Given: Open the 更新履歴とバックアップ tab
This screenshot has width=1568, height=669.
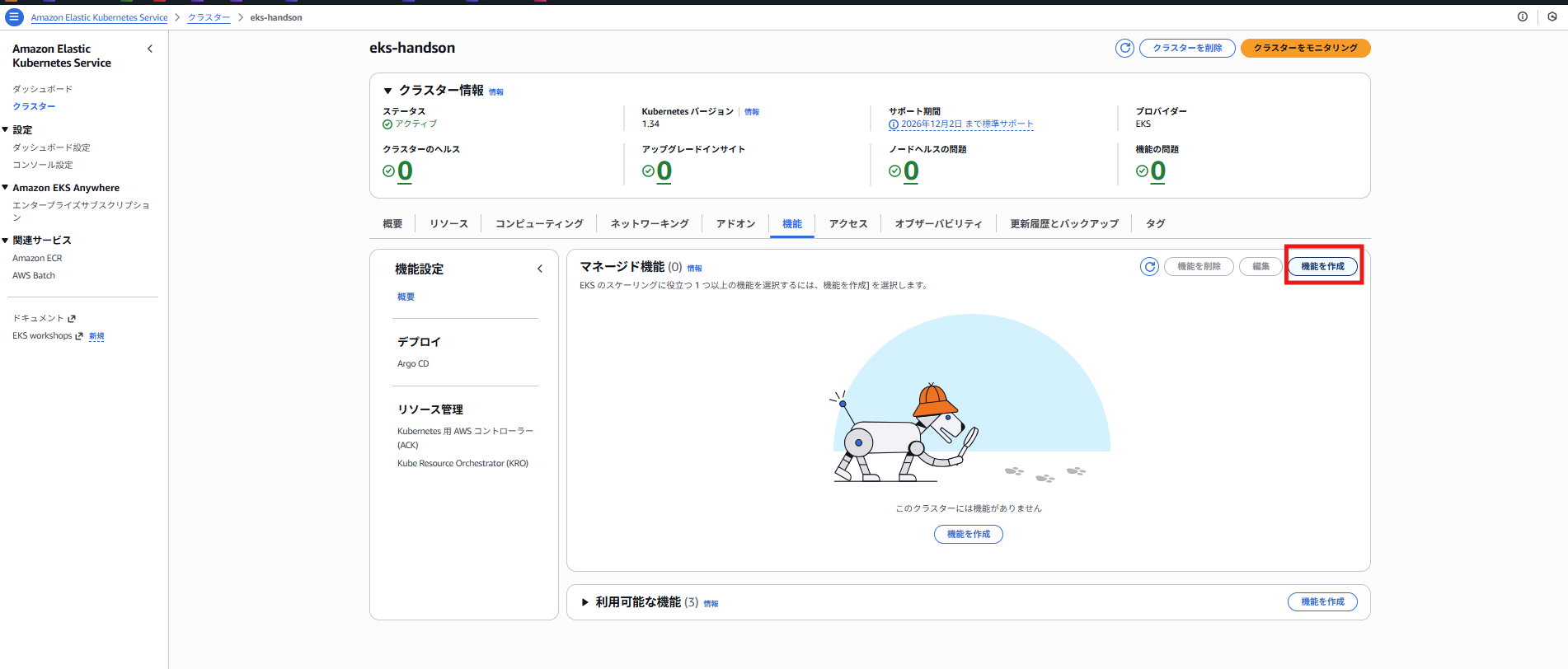Looking at the screenshot, I should pos(1064,223).
